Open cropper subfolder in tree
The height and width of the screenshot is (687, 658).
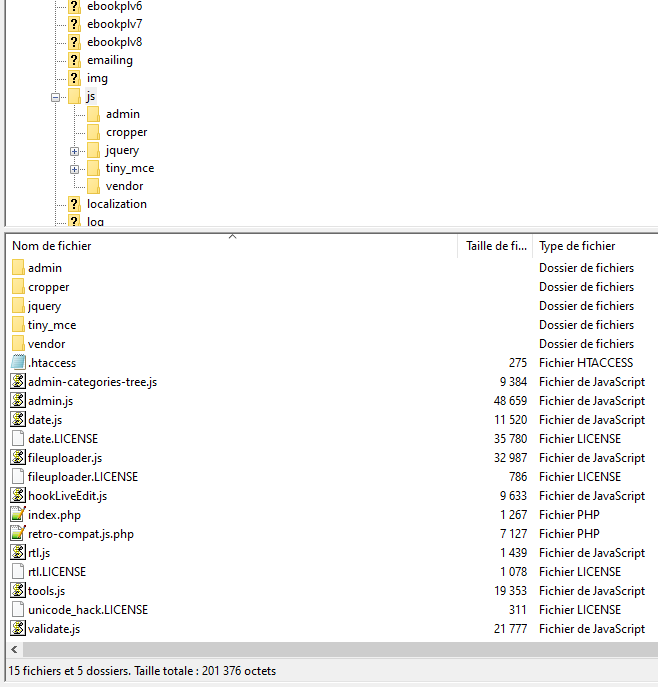(x=127, y=132)
